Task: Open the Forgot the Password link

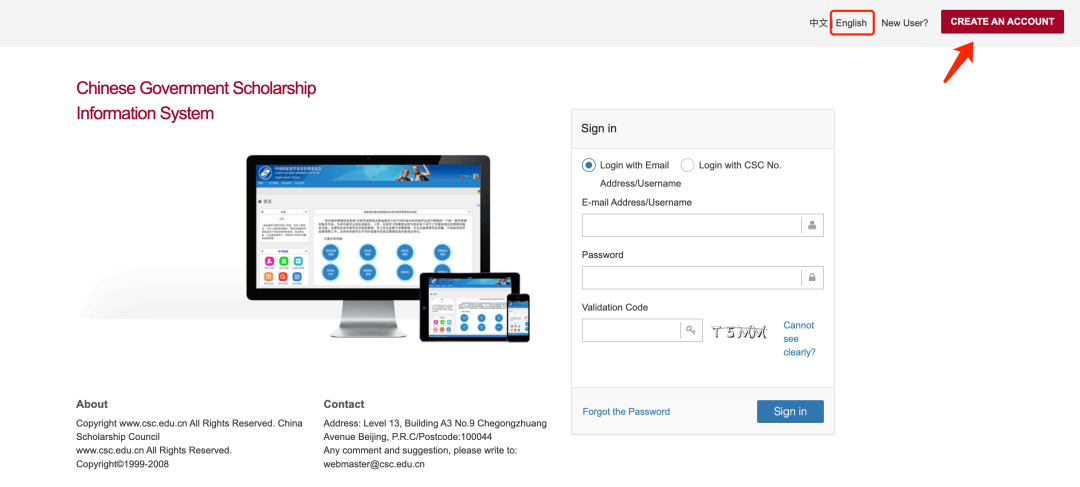Action: 626,412
